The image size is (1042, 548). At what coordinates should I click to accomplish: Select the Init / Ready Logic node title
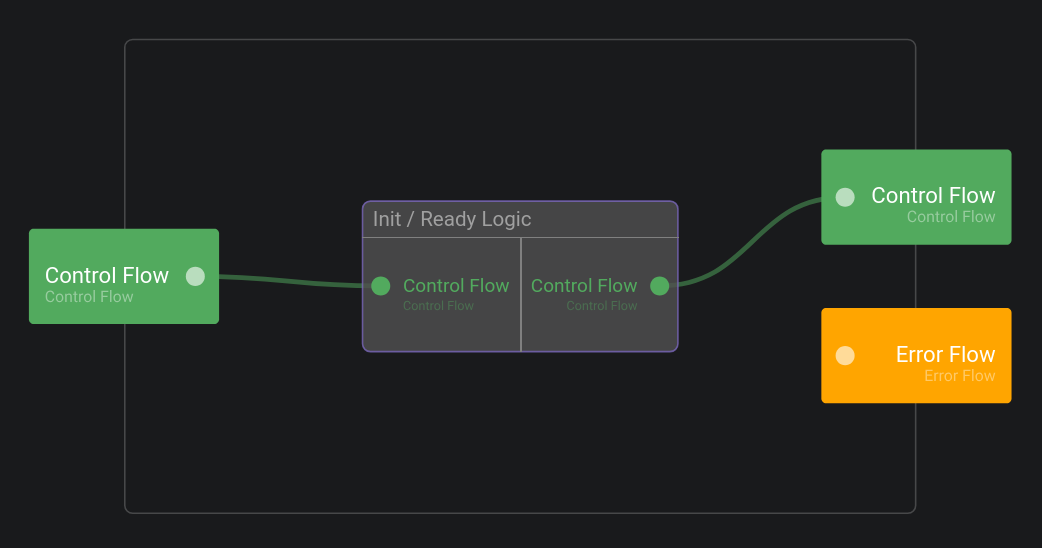pos(452,219)
